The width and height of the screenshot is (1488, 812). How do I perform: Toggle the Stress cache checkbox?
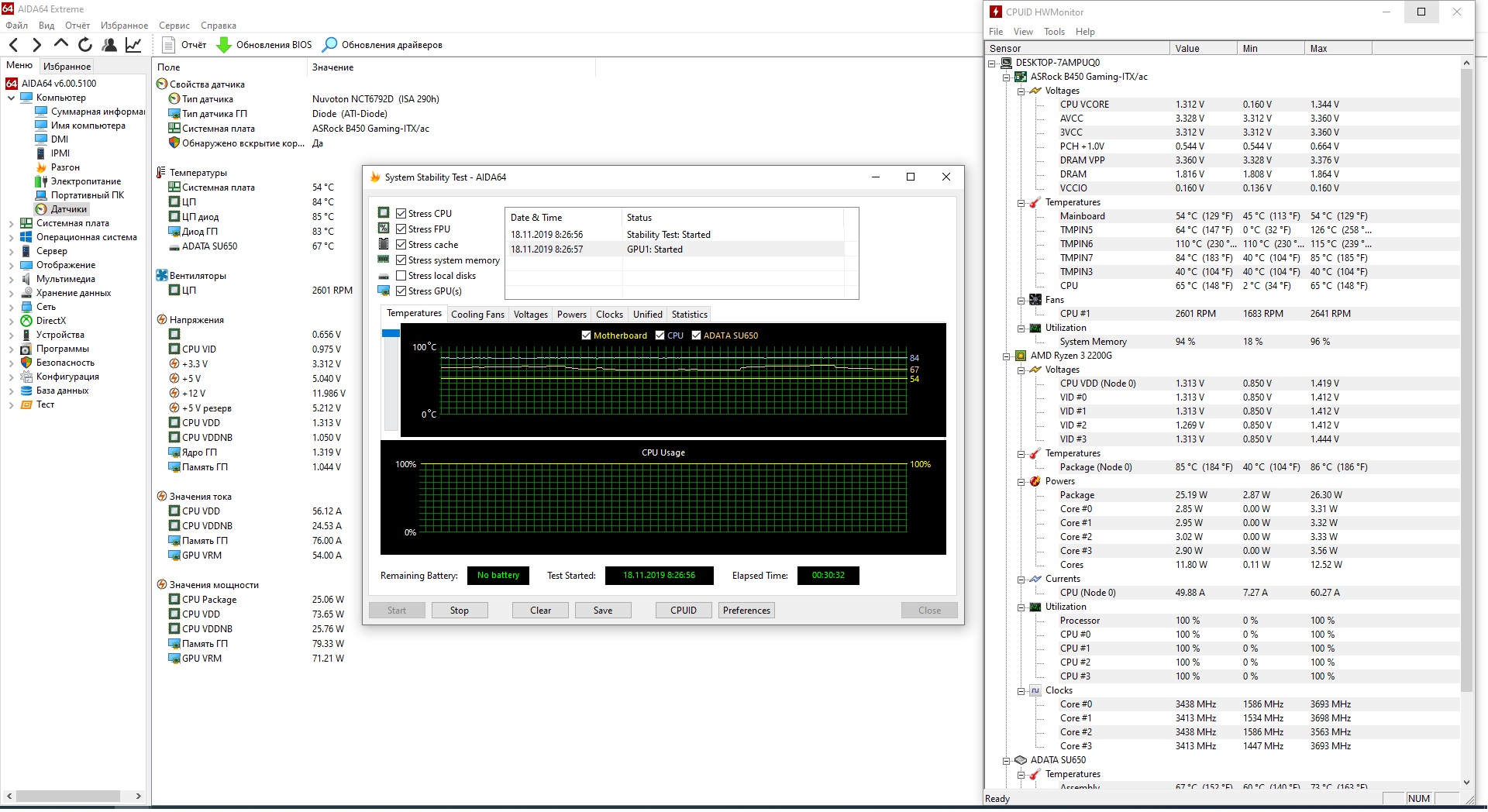[x=401, y=245]
